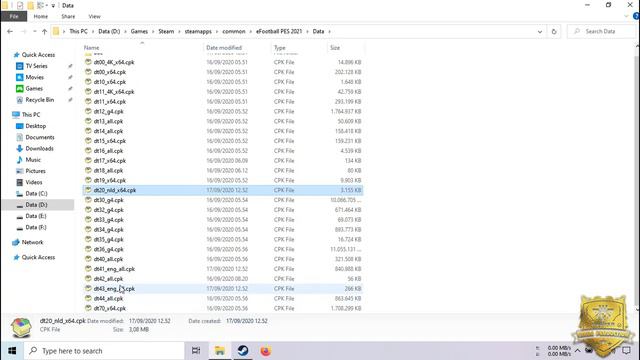The image size is (640, 360).
Task: Show hidden system tray icons
Action: (x=578, y=351)
